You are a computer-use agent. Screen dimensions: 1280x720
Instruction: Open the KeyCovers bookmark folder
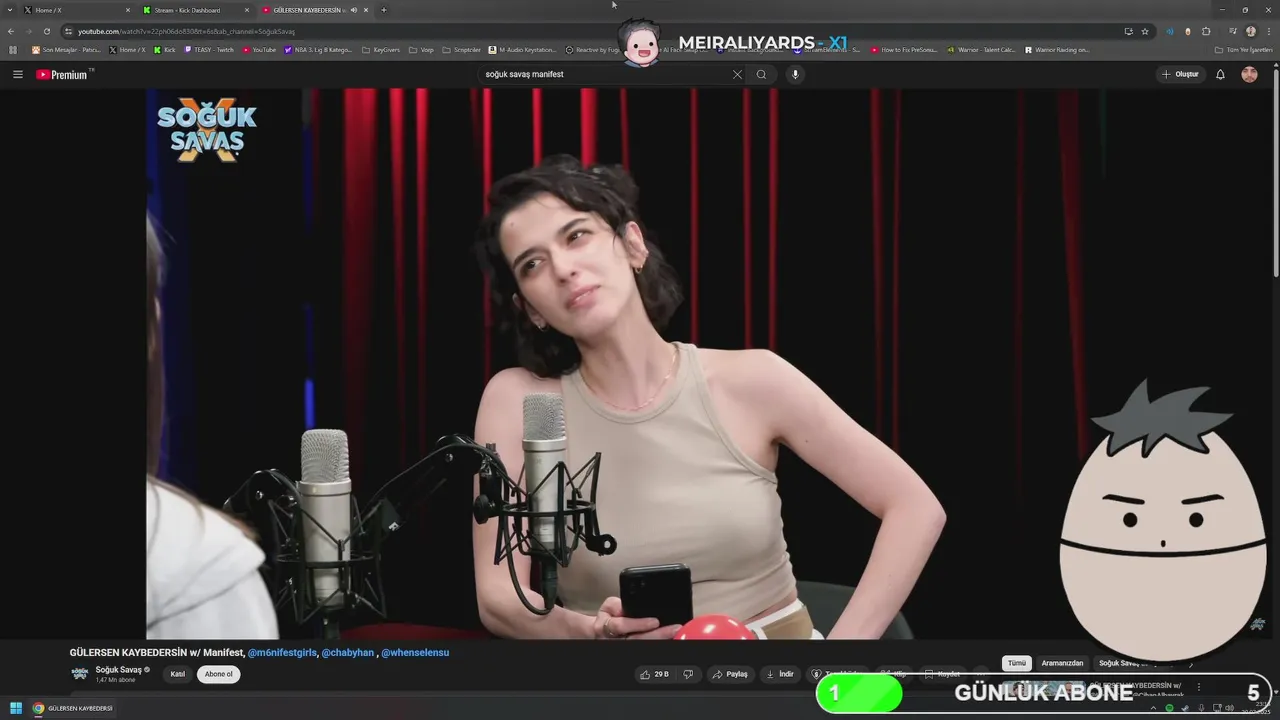[x=381, y=49]
